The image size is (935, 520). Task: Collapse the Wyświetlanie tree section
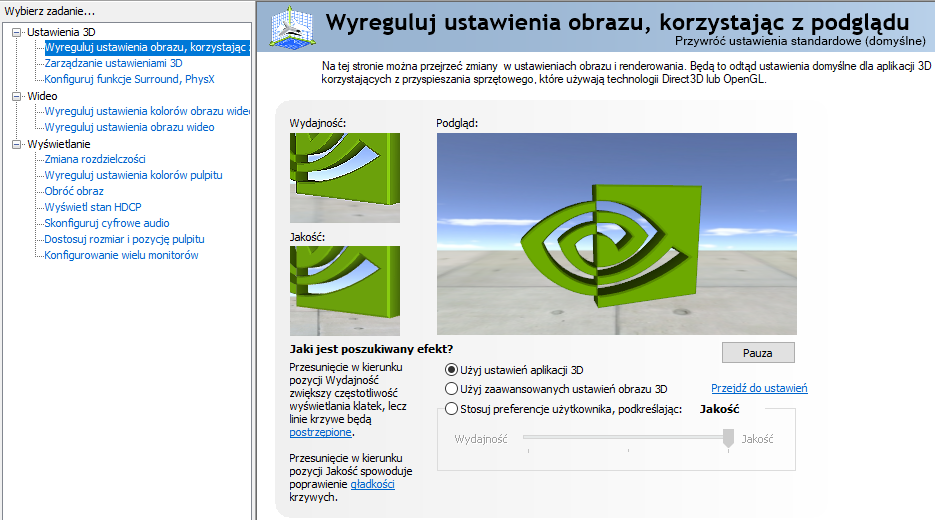16,144
